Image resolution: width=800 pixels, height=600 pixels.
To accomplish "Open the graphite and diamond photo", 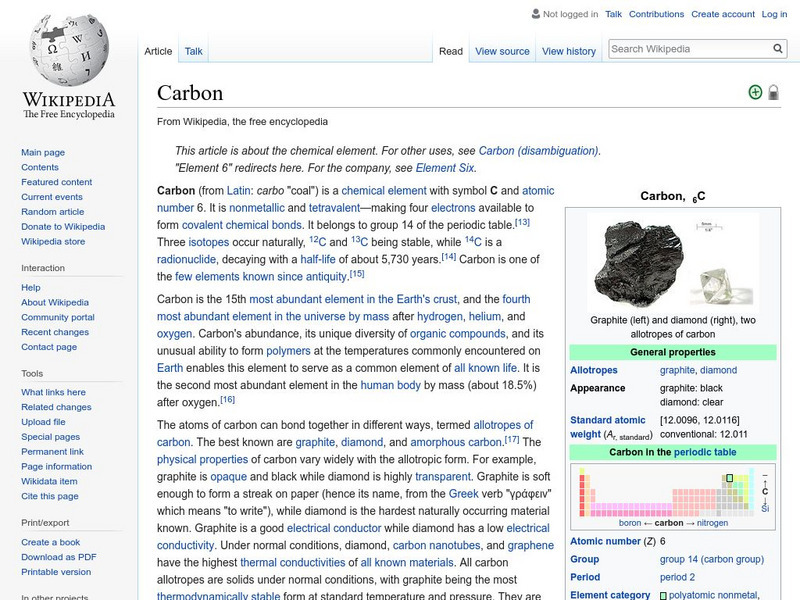I will [672, 262].
